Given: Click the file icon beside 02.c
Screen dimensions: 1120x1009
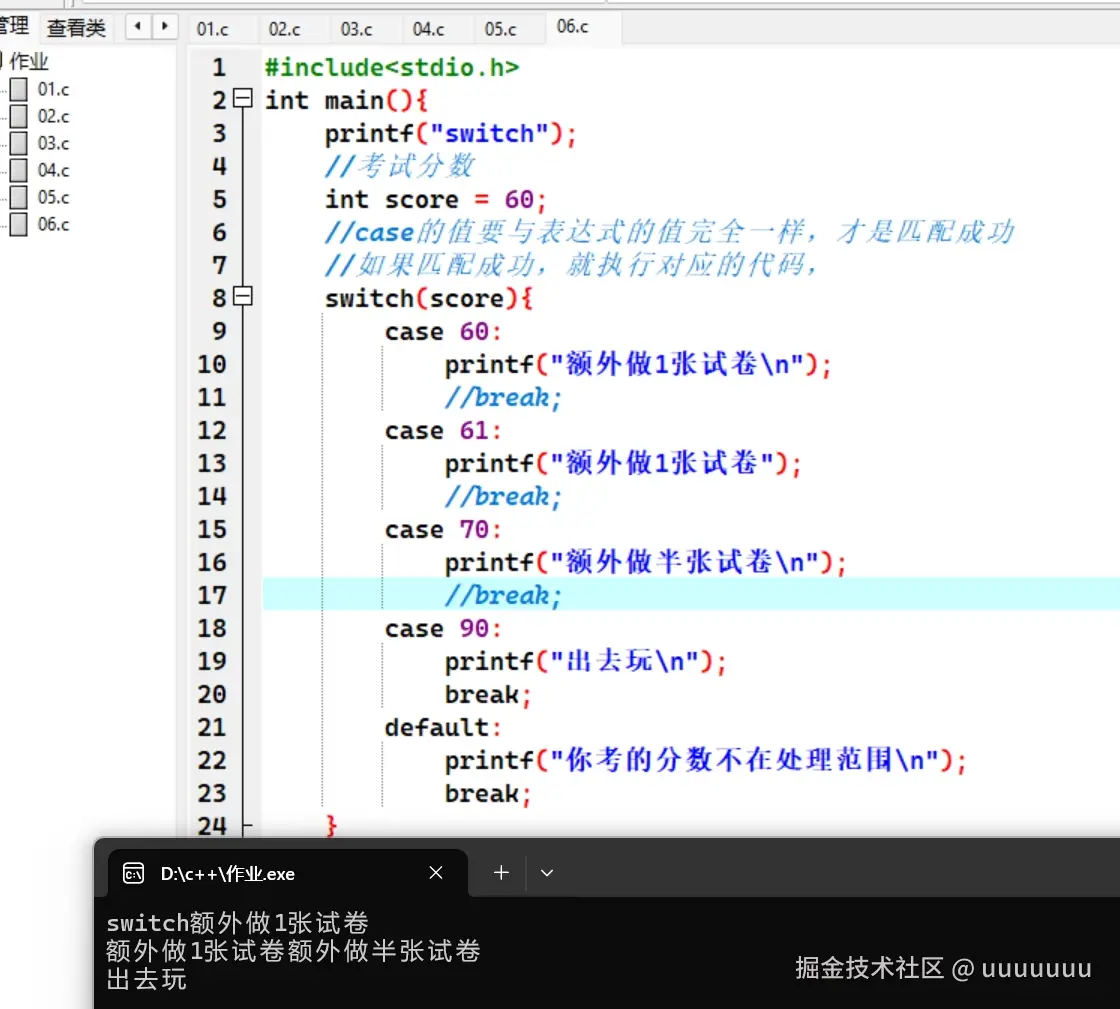Looking at the screenshot, I should click(x=19, y=116).
